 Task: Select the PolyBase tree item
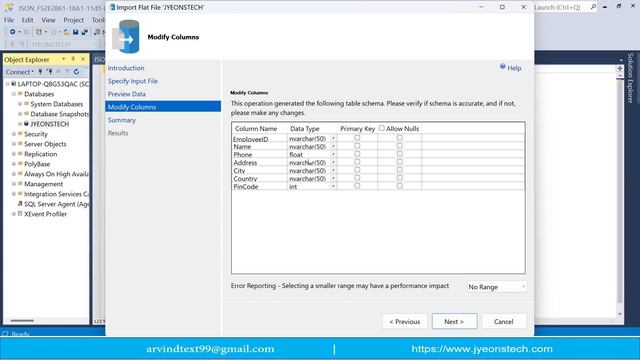click(x=37, y=164)
